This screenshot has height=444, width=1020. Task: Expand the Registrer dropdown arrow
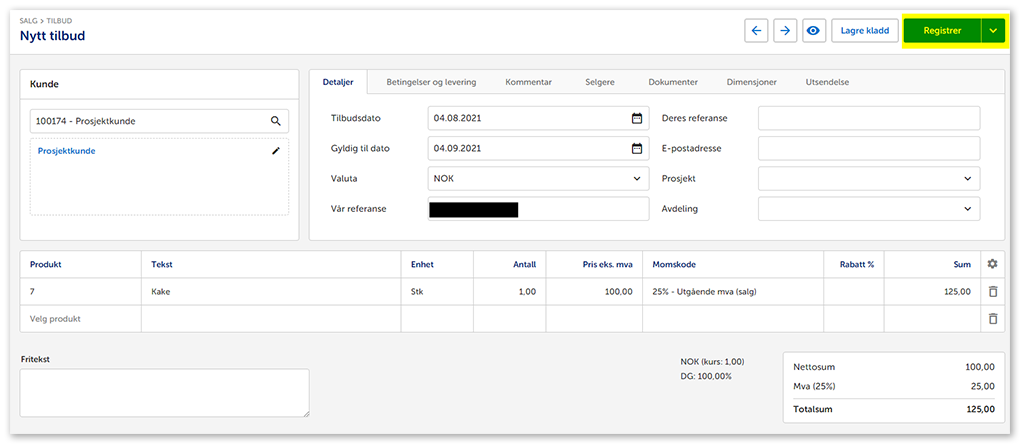tap(992, 31)
